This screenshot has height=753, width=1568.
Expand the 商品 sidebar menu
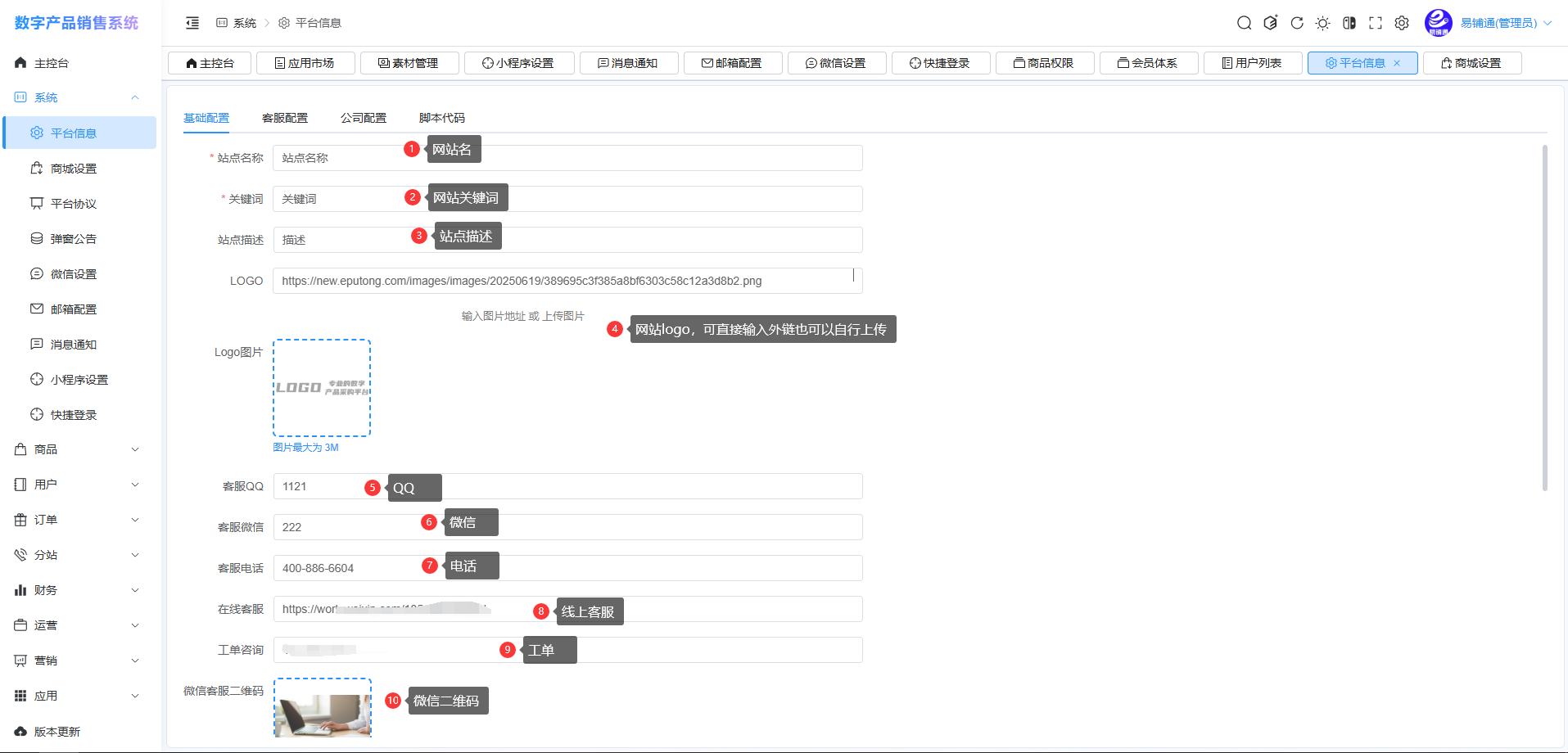point(78,449)
